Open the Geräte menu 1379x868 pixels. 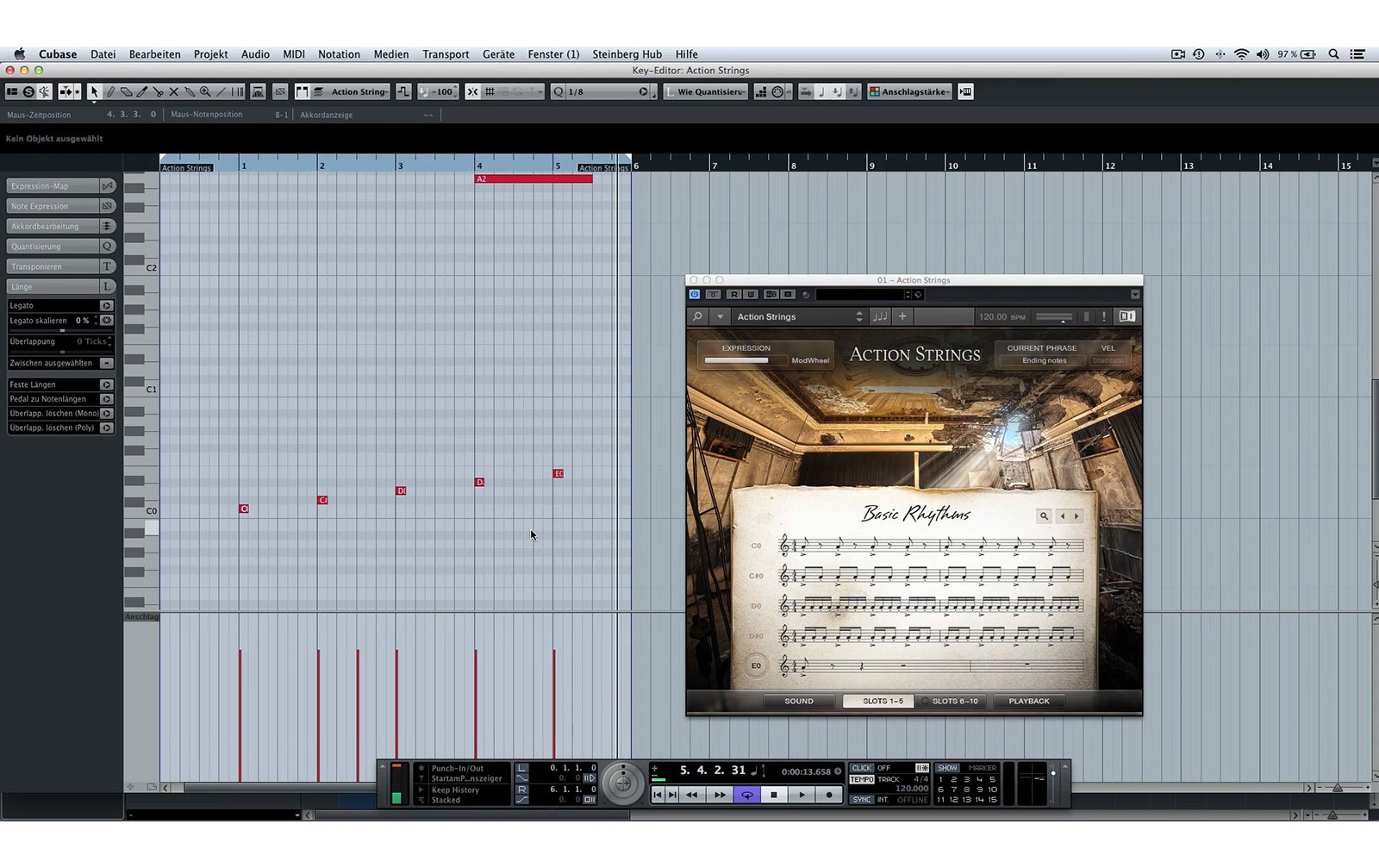(498, 53)
